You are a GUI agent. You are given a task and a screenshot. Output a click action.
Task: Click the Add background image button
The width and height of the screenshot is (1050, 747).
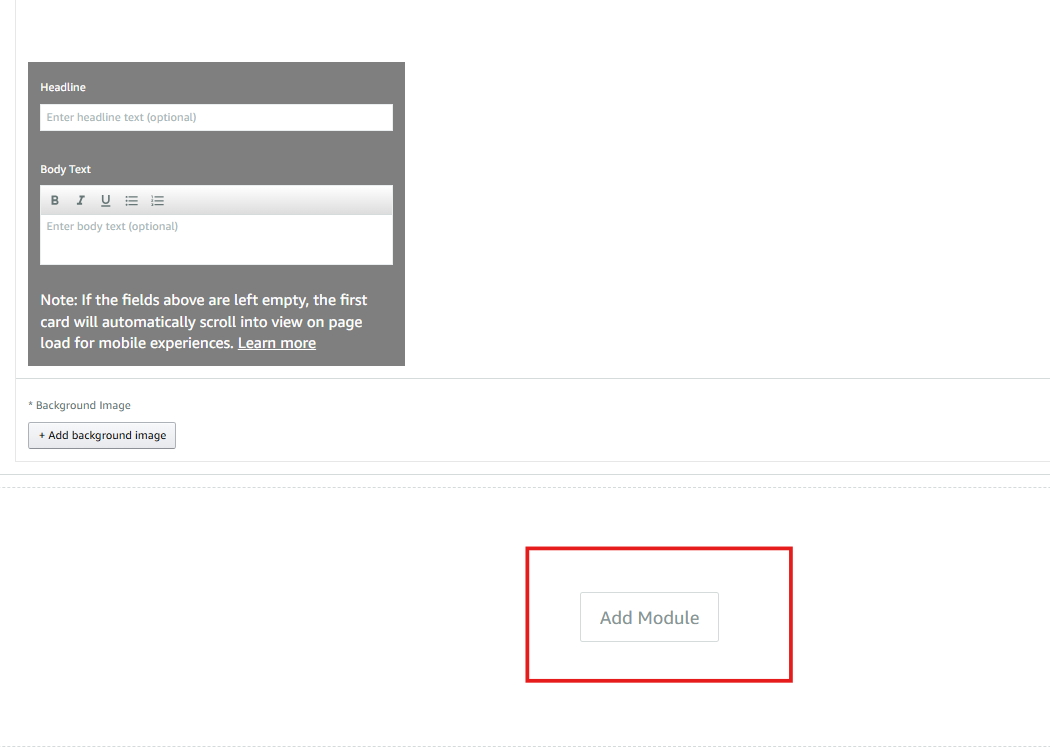[102, 435]
